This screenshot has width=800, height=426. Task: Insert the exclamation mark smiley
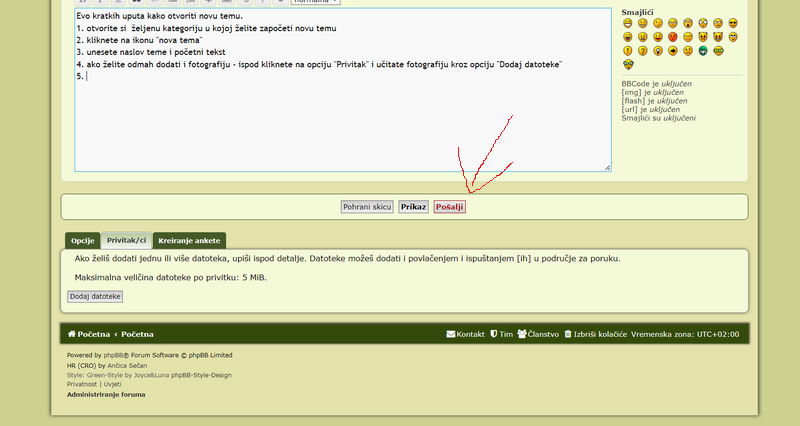(x=628, y=51)
